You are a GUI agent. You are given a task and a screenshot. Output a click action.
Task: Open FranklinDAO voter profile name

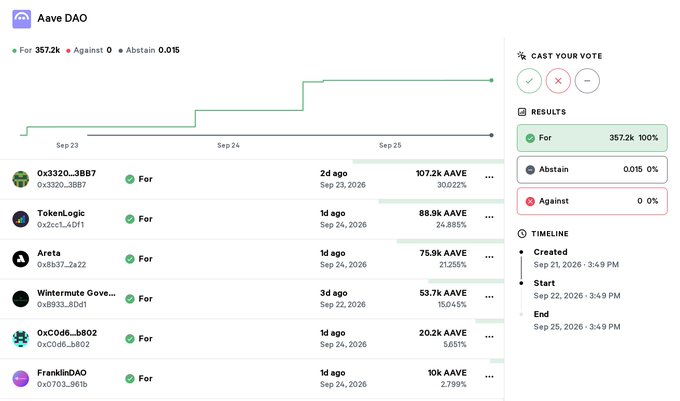pos(62,373)
